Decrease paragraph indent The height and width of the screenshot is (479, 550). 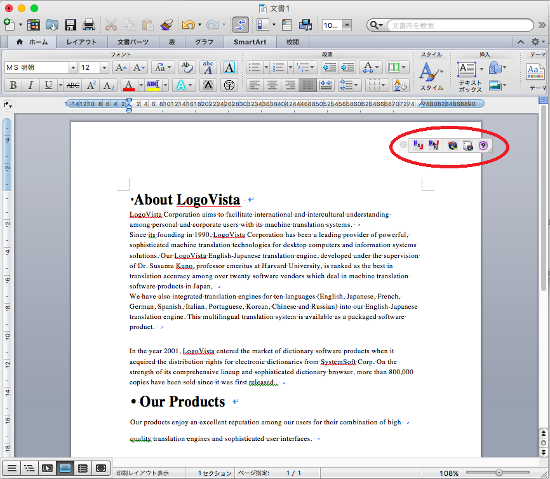coord(330,67)
